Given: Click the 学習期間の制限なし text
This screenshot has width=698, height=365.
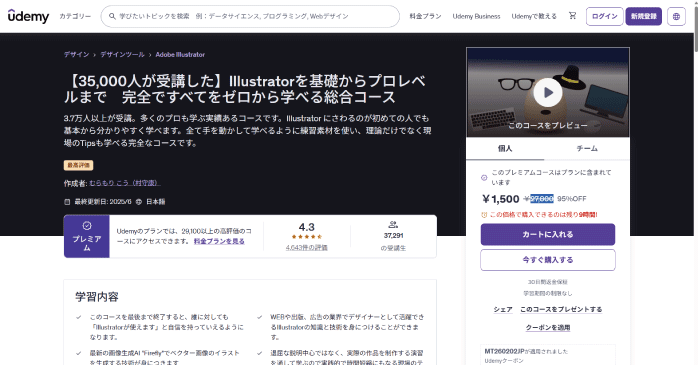Looking at the screenshot, I should [x=548, y=293].
